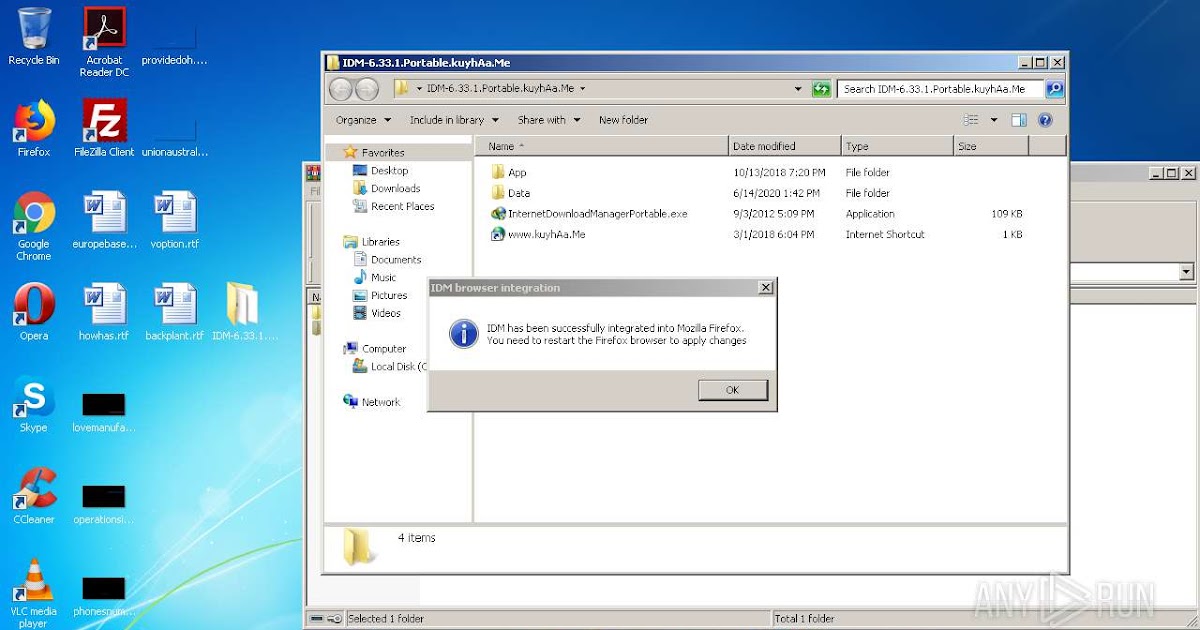Focus the Search IDM-6.33.1 field
The width and height of the screenshot is (1200, 630).
point(940,89)
